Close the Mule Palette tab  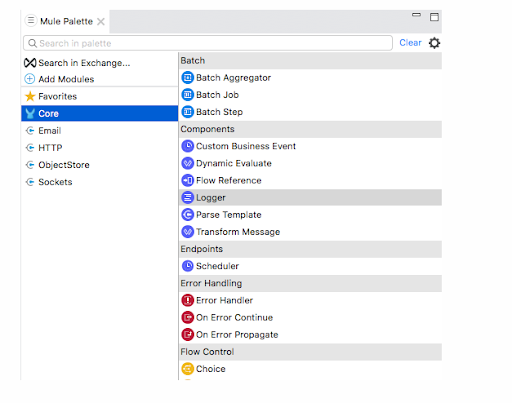point(101,22)
